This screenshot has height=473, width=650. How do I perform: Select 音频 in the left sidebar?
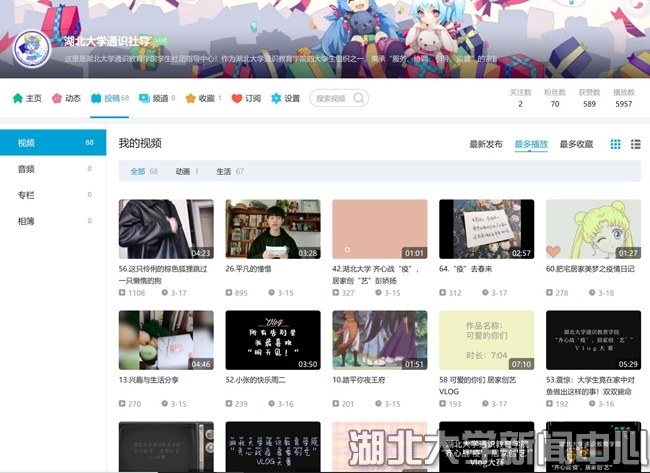27,169
